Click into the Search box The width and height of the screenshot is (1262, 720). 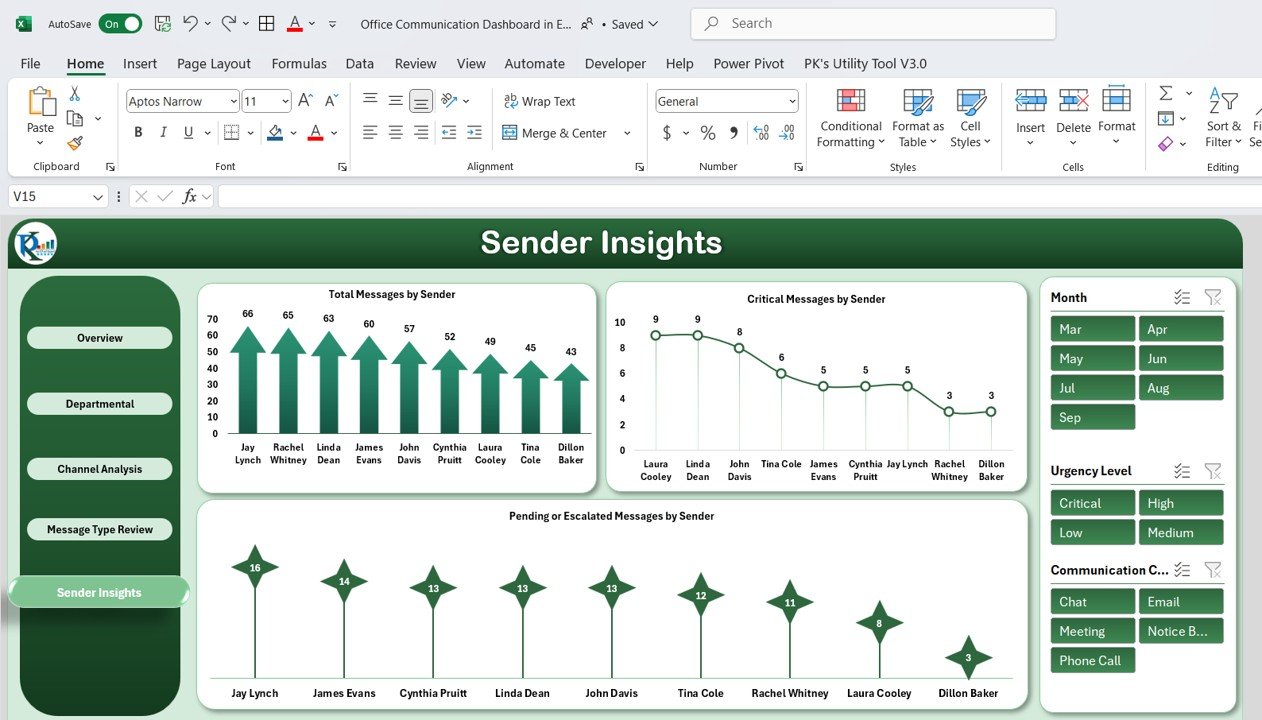point(872,23)
